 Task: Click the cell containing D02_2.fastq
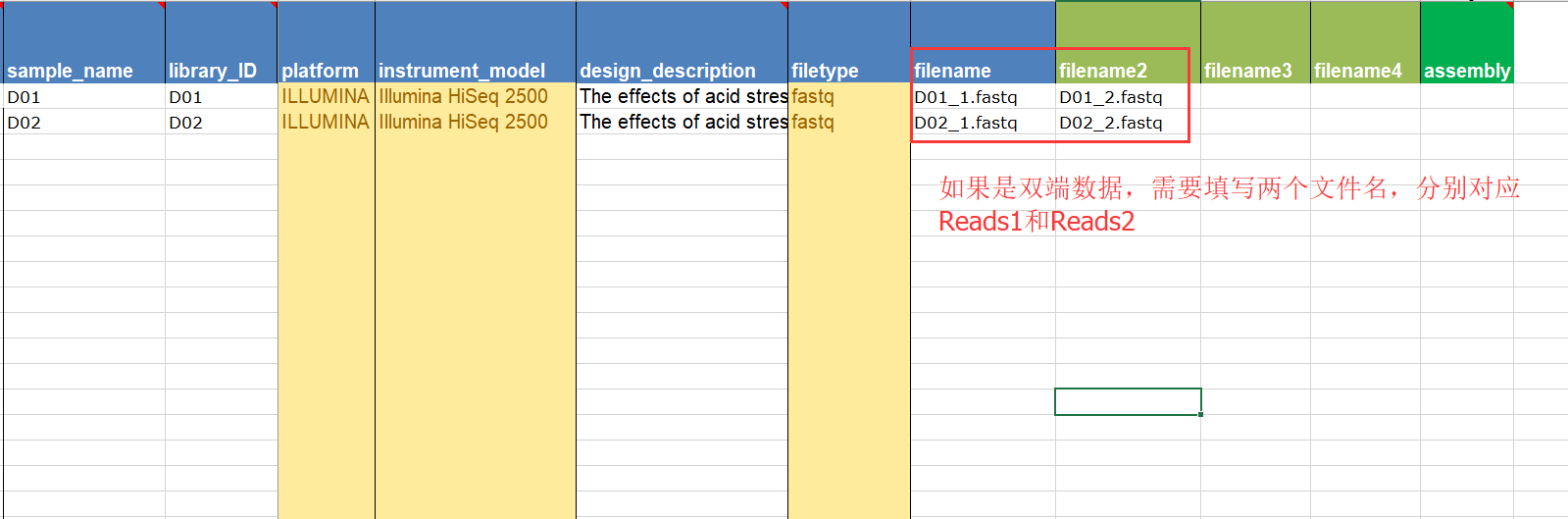1127,123
